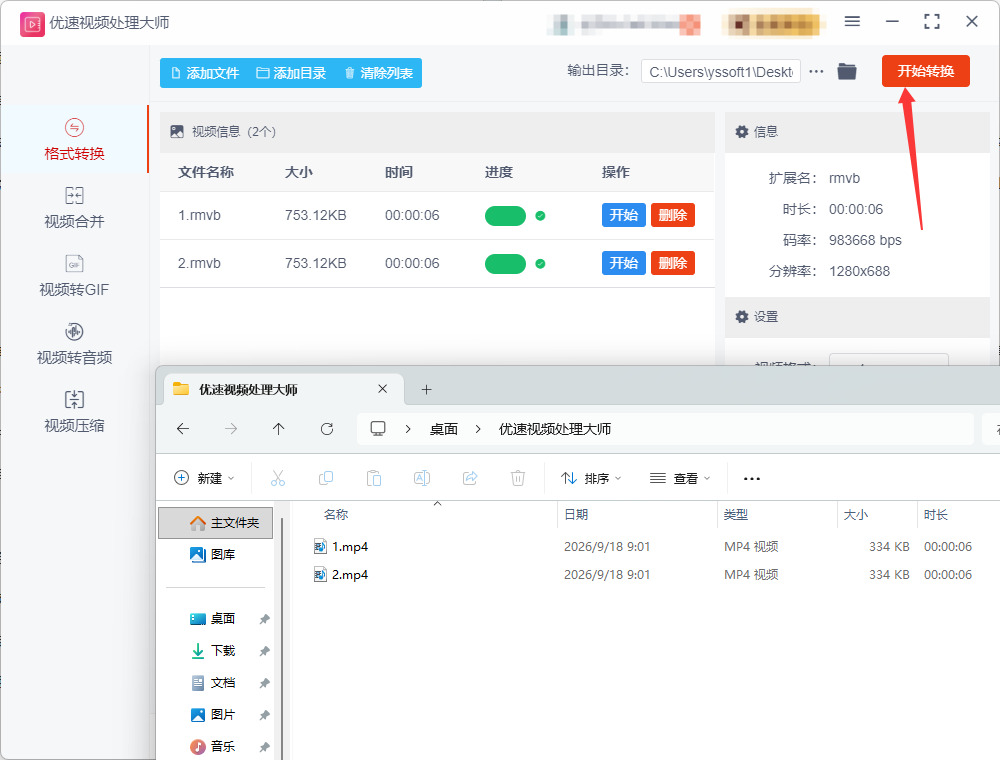Open the 视频转GIF tool
Screen dimensions: 1000x760
tap(74, 276)
